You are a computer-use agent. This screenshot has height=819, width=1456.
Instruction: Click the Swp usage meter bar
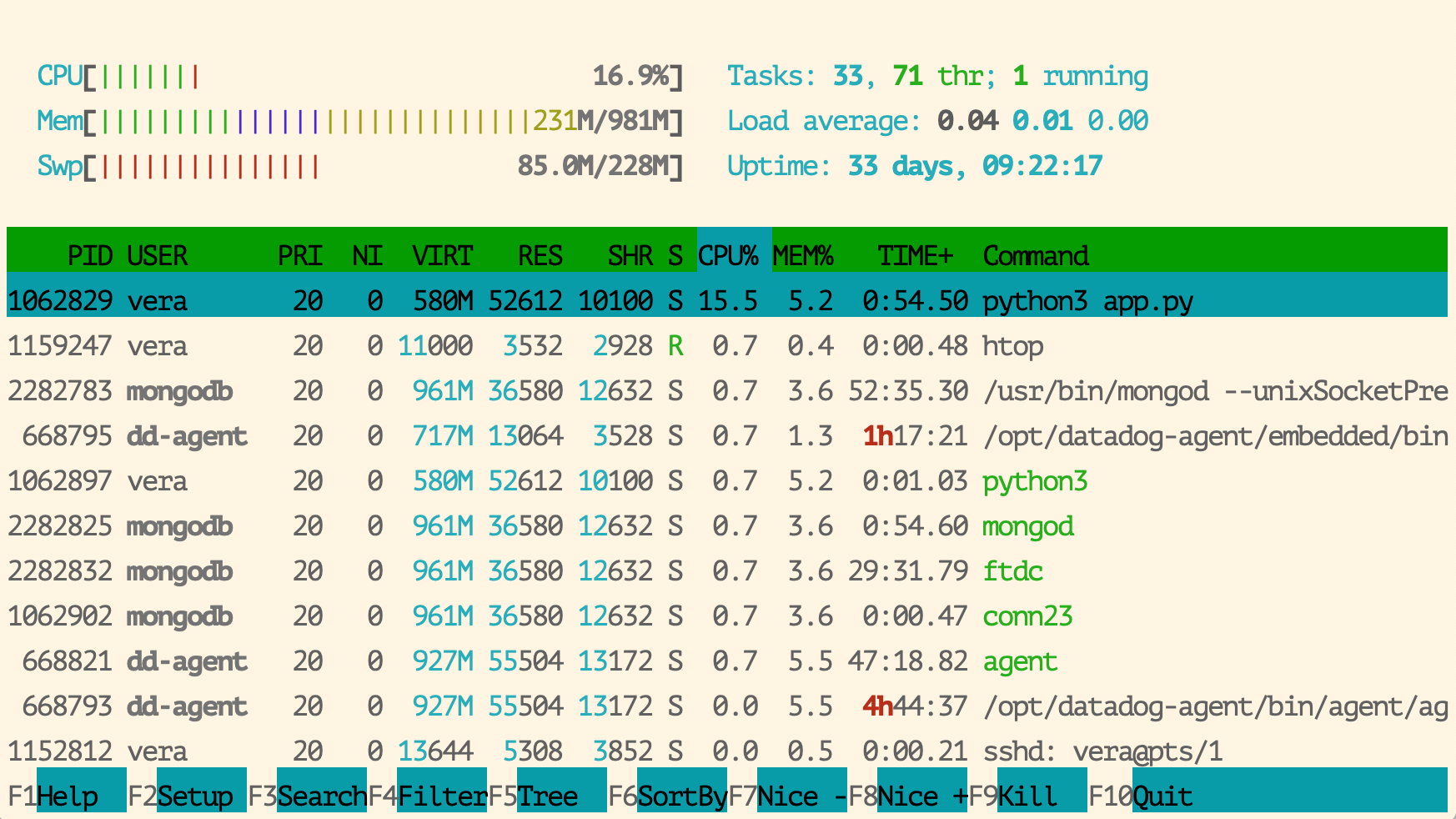360,167
